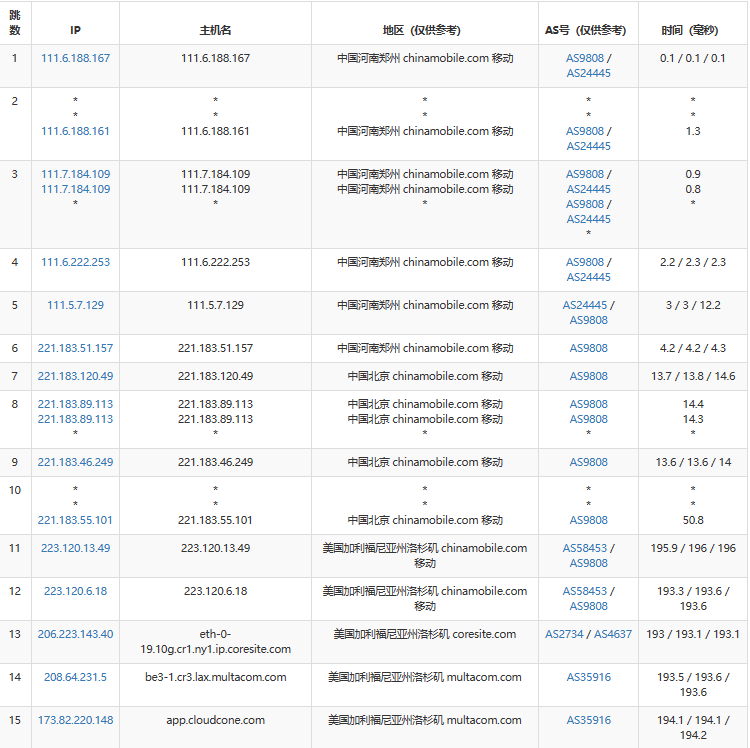Click the 111.6.222.253 IP link
The image size is (750, 748).
point(76,262)
